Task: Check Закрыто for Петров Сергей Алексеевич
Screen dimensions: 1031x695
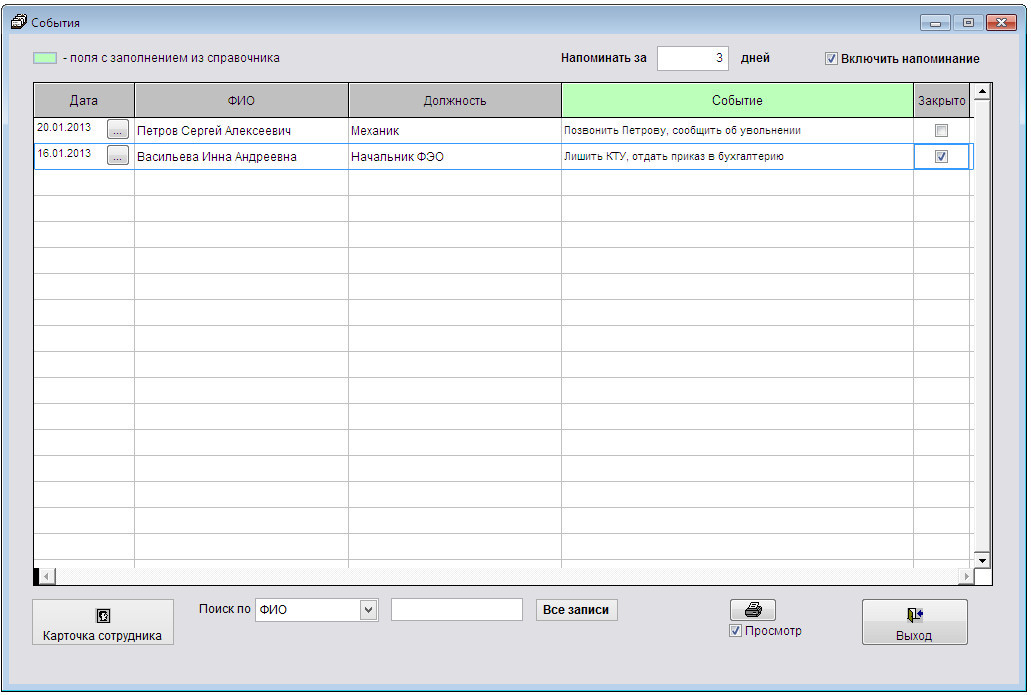Action: [941, 130]
